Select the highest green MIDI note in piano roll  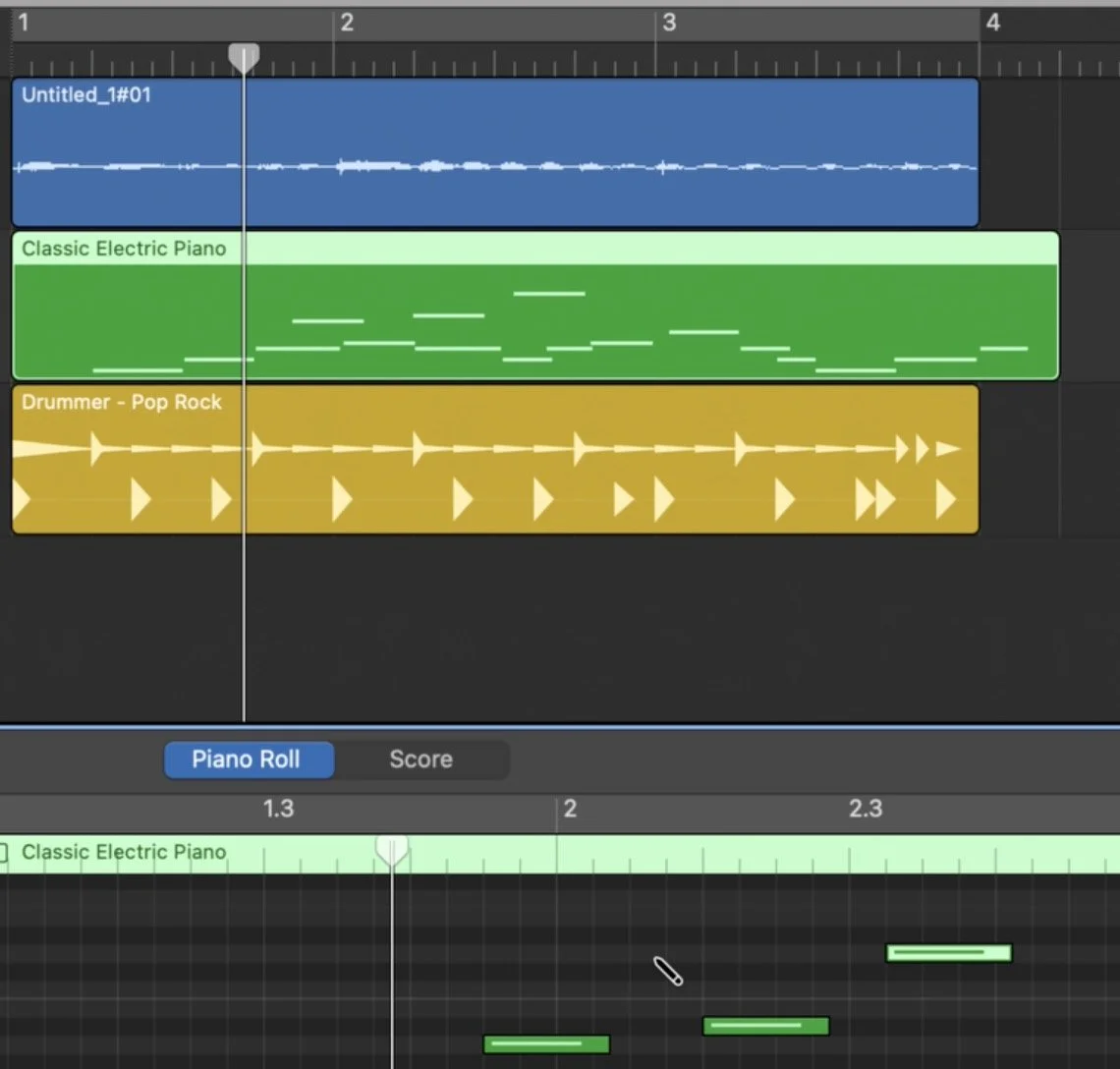pos(949,952)
